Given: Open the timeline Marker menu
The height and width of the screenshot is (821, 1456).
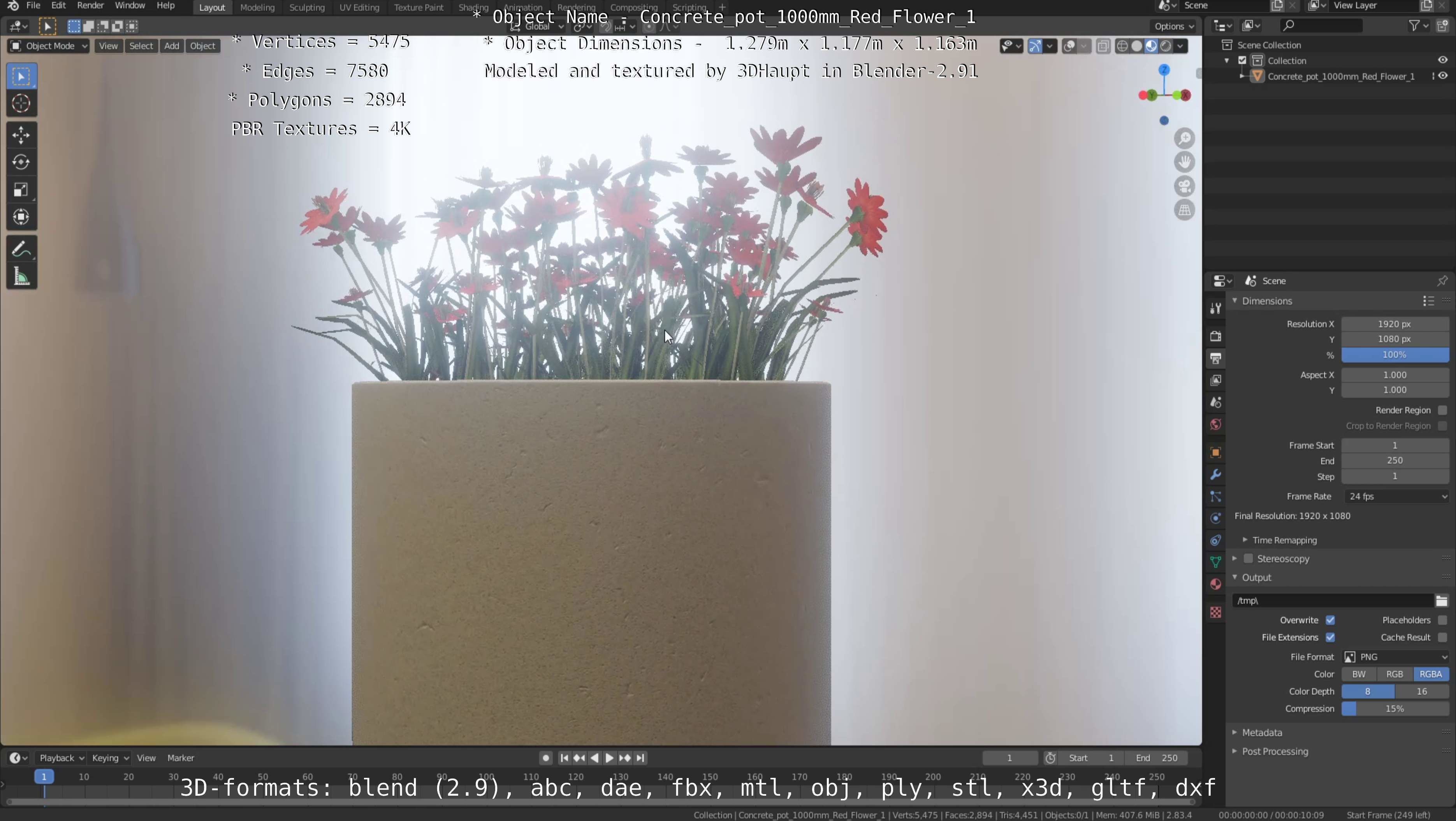Looking at the screenshot, I should click(x=180, y=758).
